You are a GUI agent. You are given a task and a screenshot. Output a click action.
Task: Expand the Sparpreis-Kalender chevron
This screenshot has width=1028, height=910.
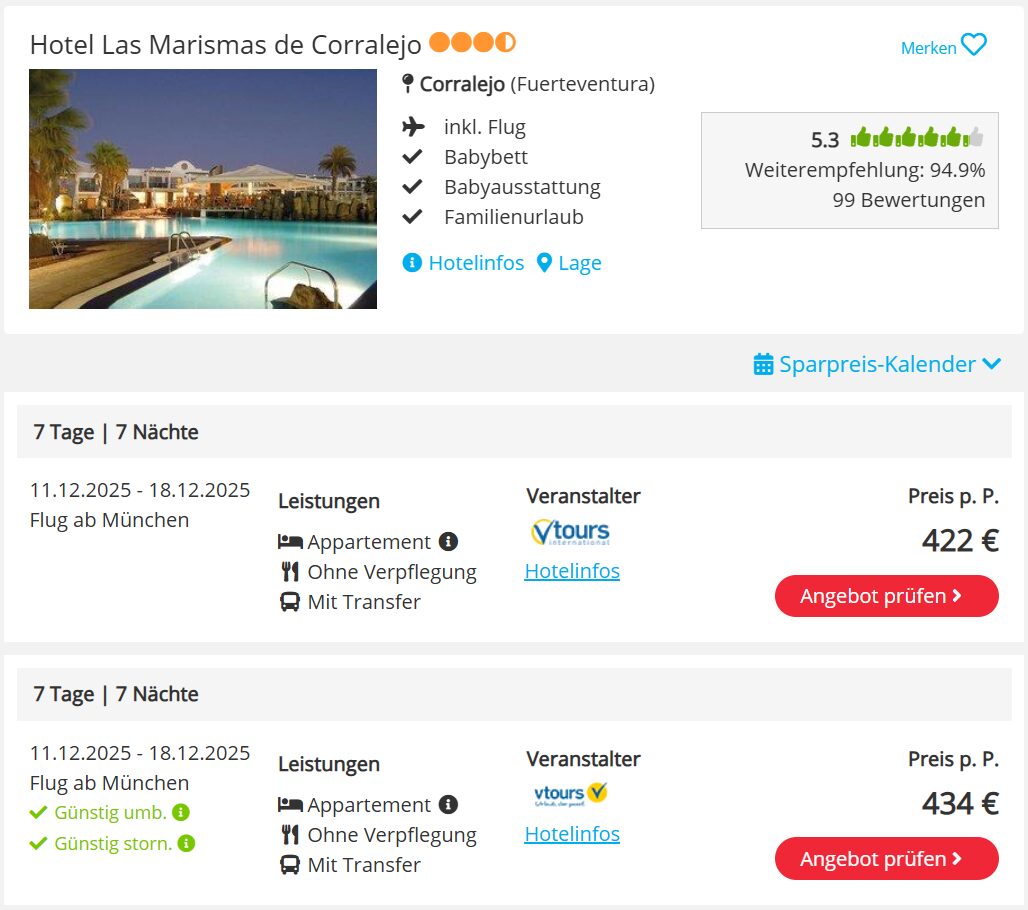coord(992,364)
